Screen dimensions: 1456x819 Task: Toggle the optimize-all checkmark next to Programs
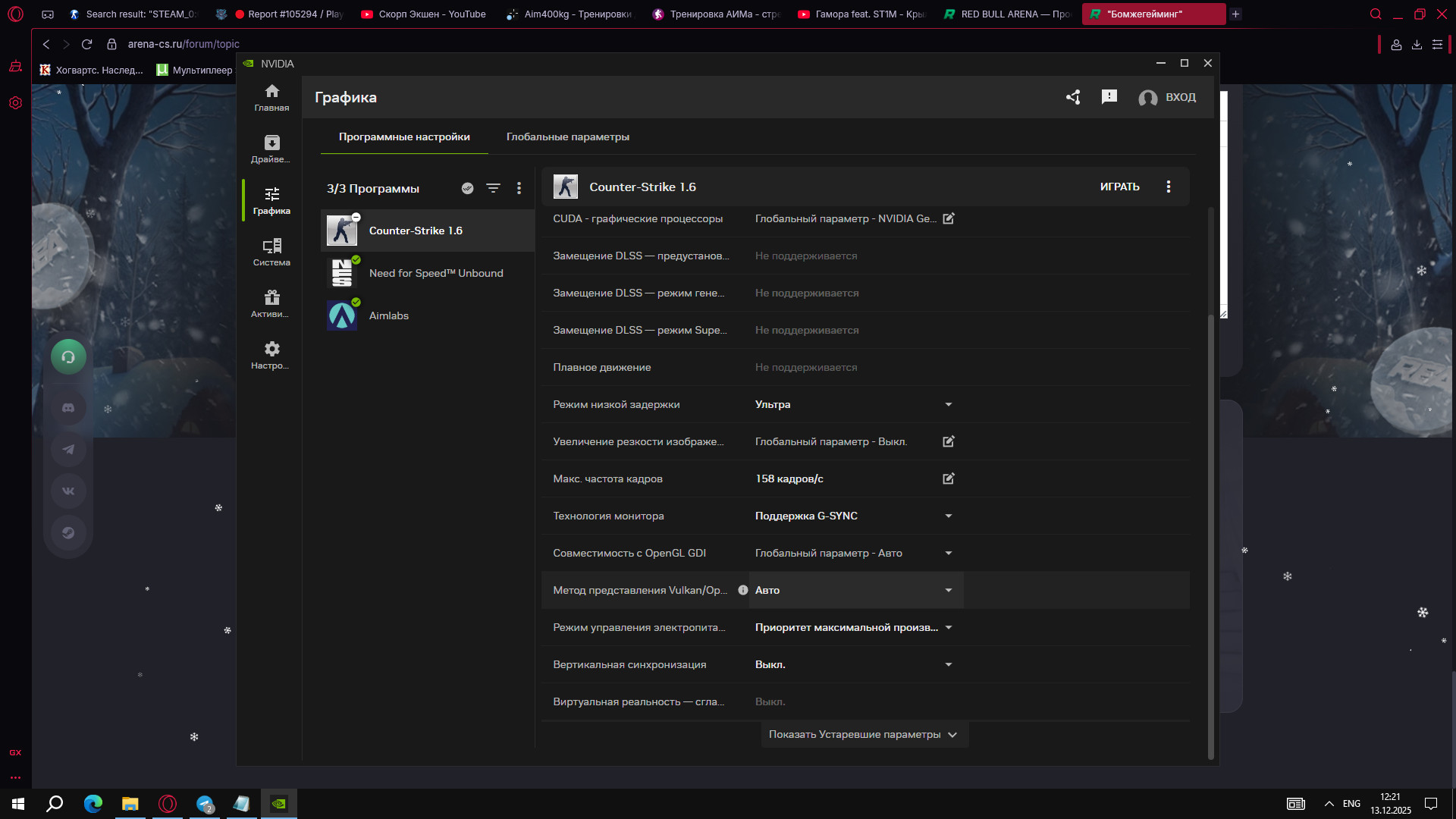468,188
